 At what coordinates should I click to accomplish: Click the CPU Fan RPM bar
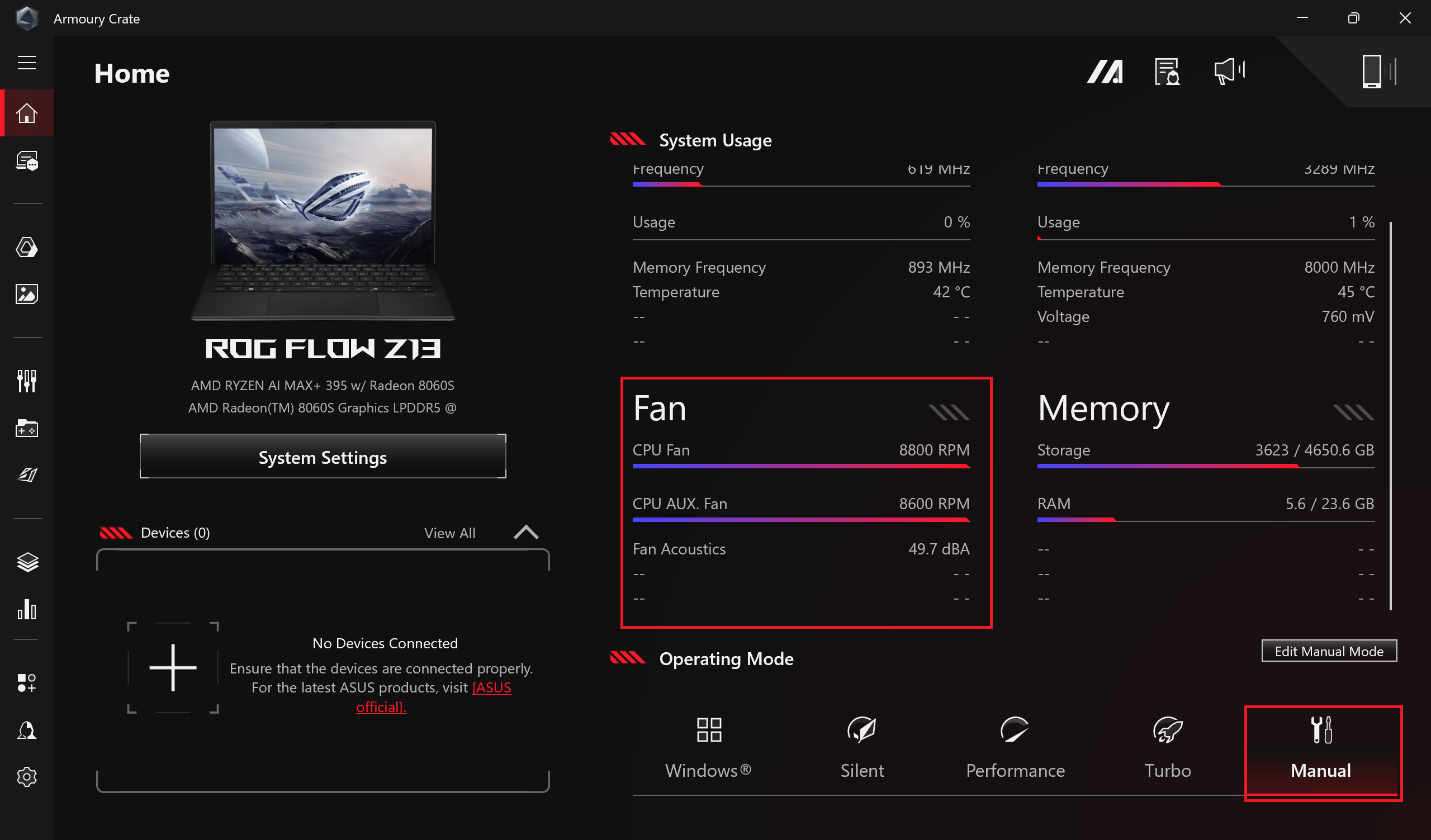[x=801, y=466]
